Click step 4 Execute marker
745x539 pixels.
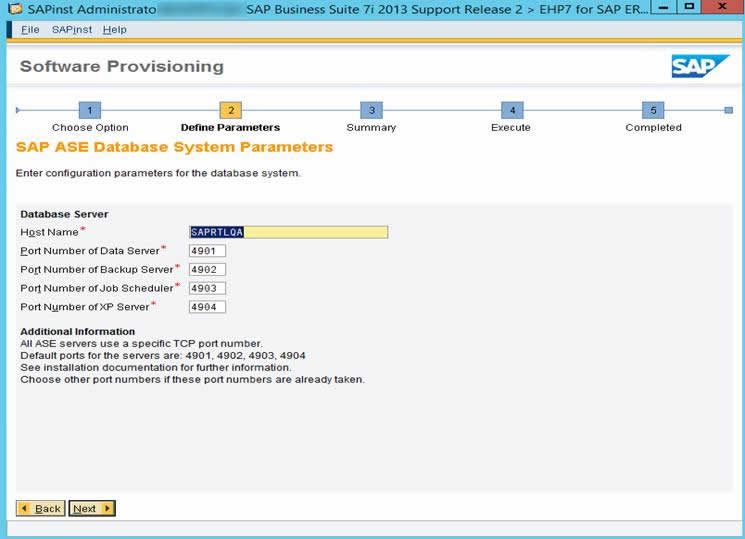click(512, 110)
